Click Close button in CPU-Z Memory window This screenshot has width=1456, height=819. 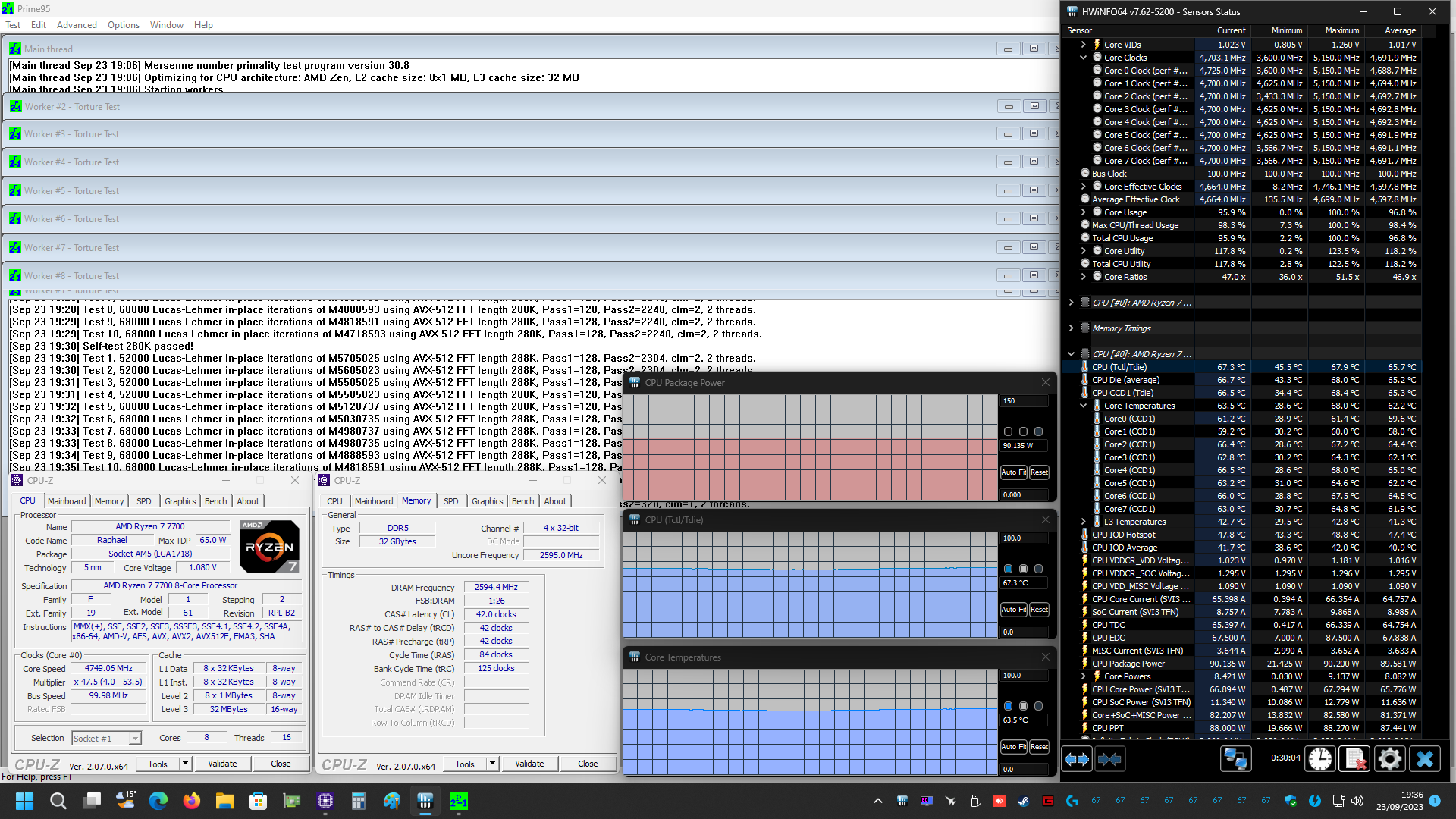point(588,764)
